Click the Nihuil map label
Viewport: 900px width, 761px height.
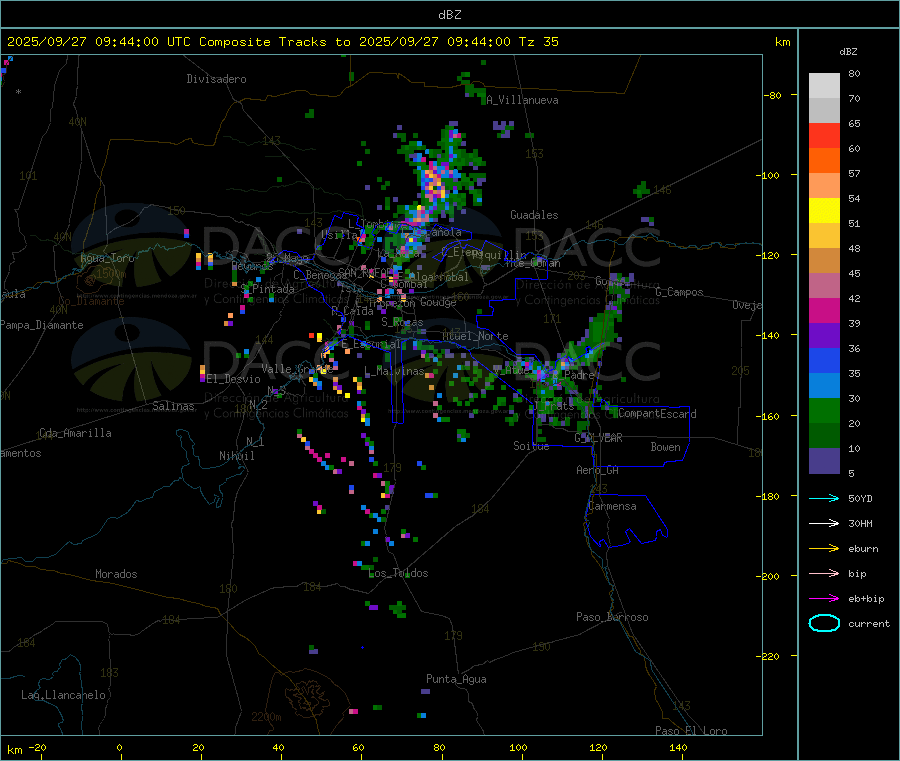point(236,456)
